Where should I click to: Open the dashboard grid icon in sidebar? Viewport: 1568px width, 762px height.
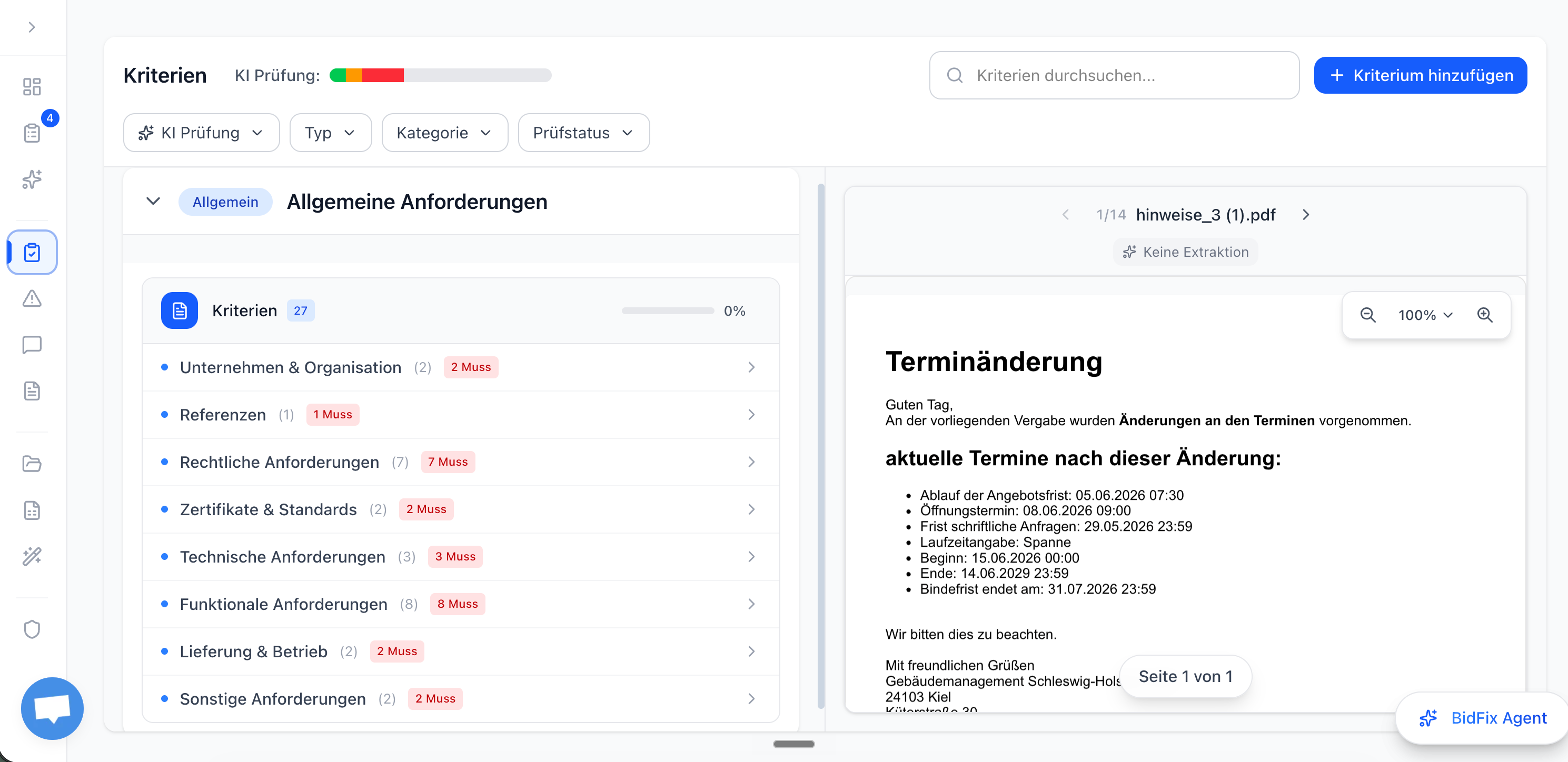[x=32, y=86]
